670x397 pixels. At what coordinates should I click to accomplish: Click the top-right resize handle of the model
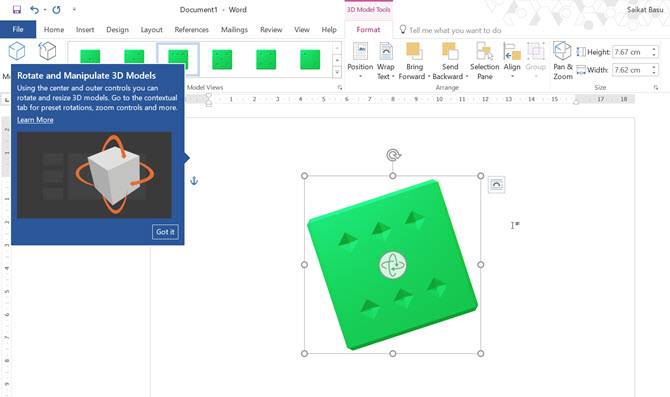[481, 176]
